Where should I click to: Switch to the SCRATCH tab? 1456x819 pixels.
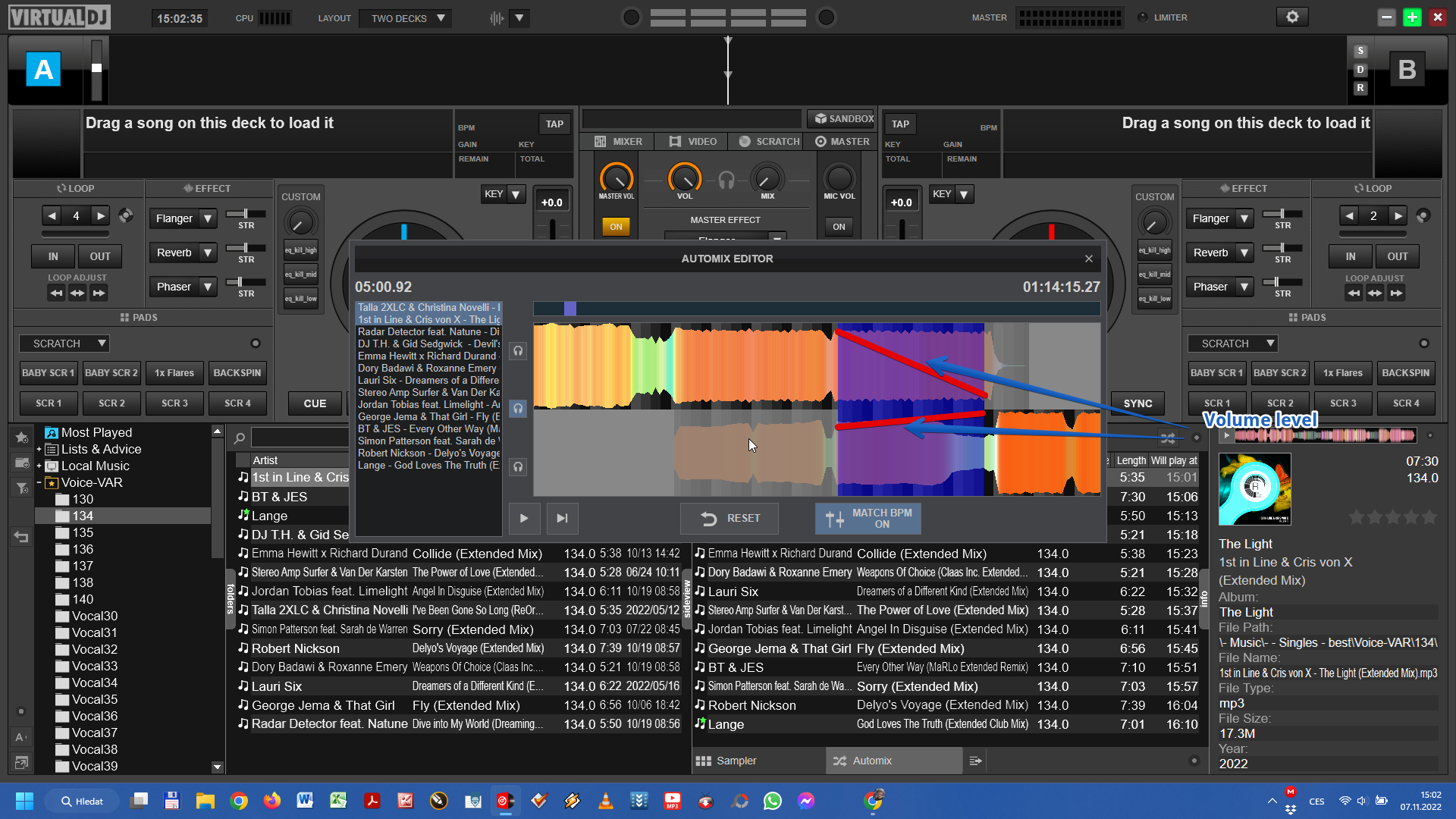tap(769, 142)
